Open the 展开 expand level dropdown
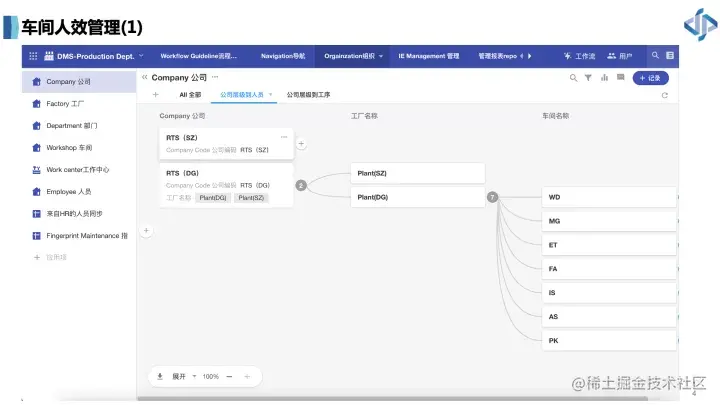Image resolution: width=720 pixels, height=405 pixels. click(x=184, y=377)
